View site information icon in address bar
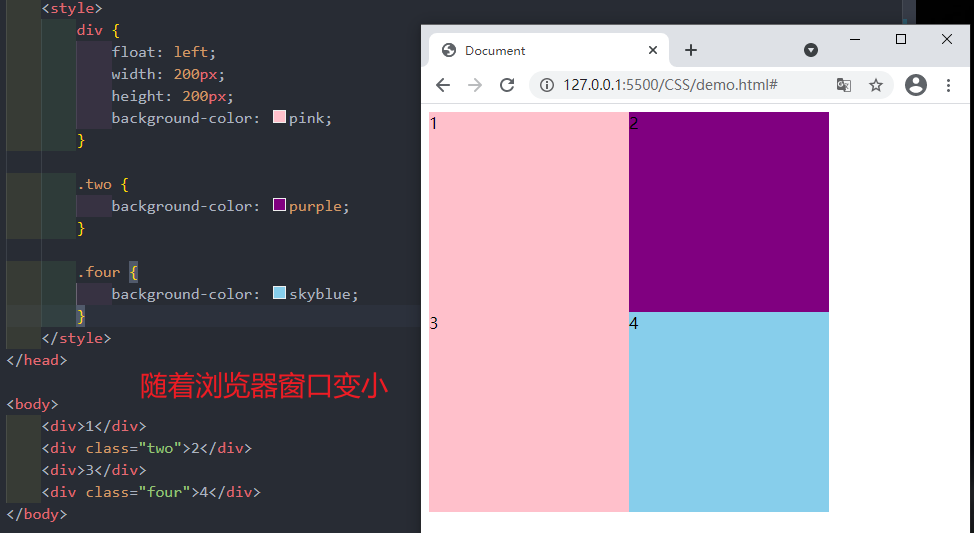 pos(547,85)
